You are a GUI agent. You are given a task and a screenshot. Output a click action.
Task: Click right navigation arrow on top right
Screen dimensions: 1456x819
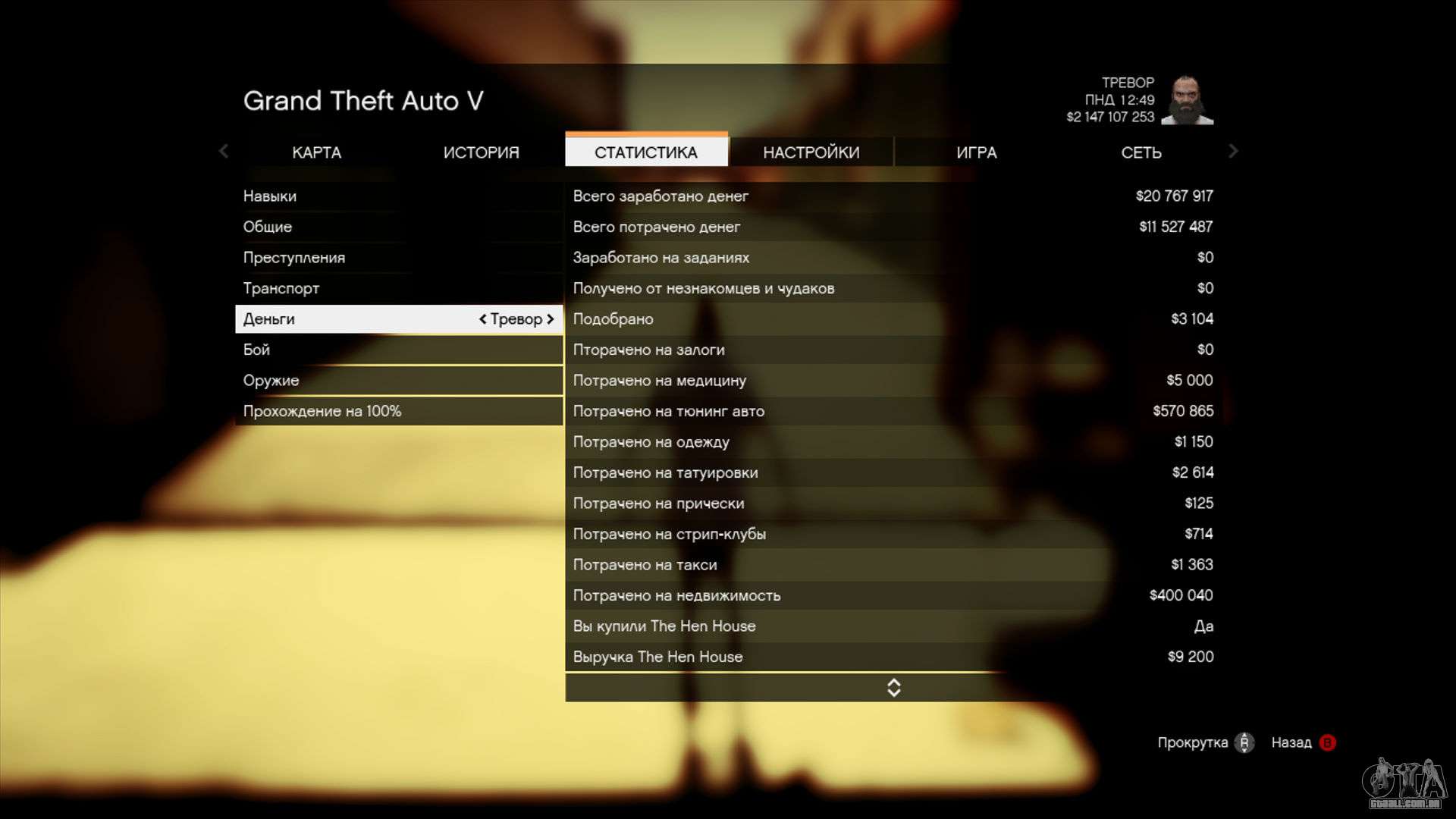click(x=1231, y=151)
